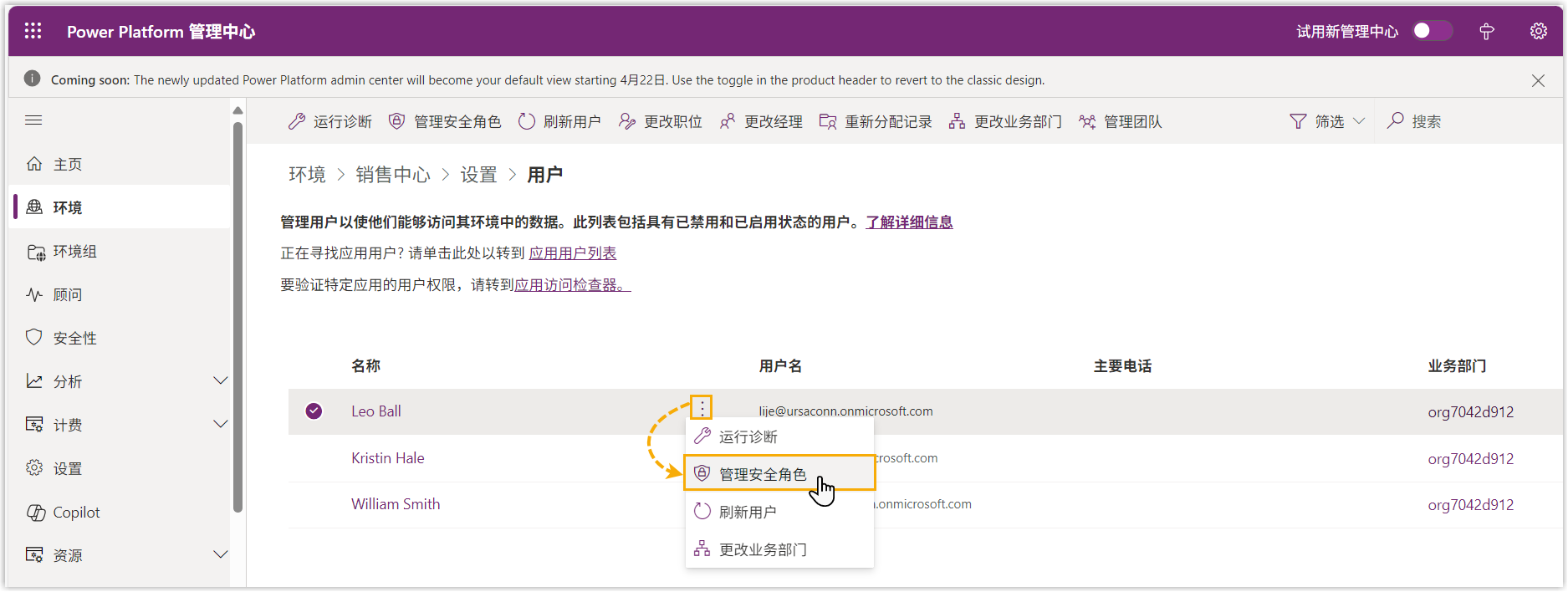Select Change business unit in context menu
Image resolution: width=1568 pixels, height=592 pixels.
(x=762, y=549)
